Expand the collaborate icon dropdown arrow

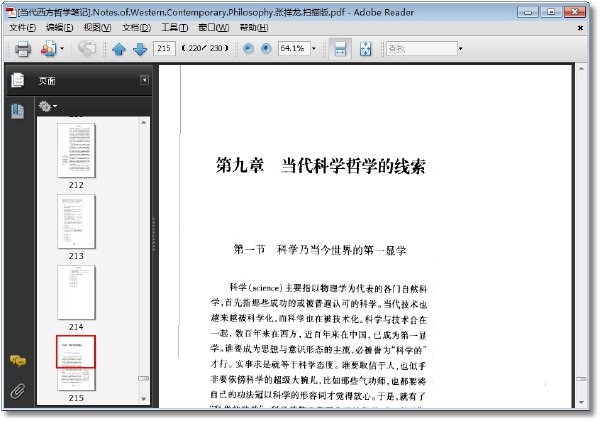pos(62,49)
